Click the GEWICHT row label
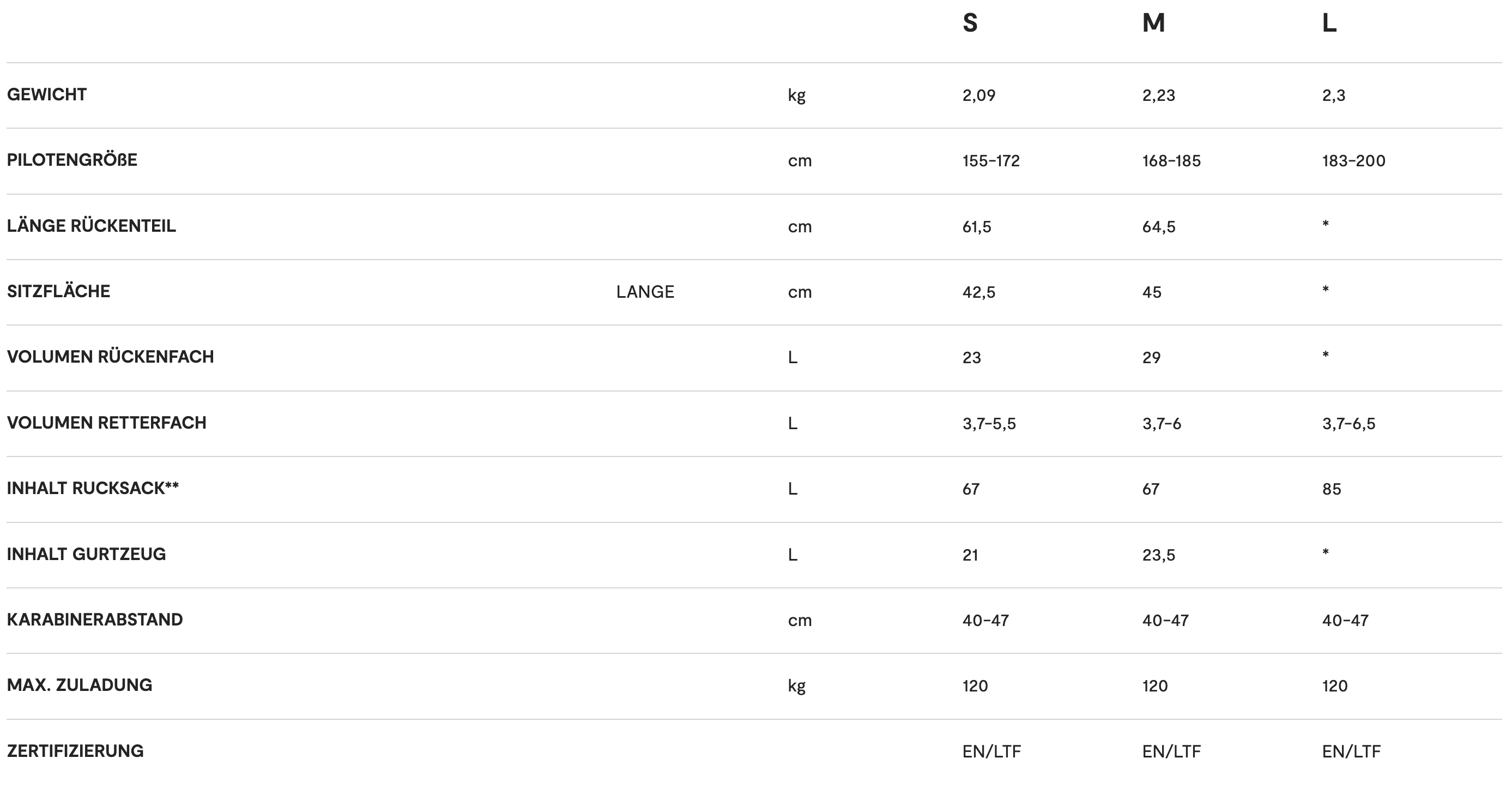Screen dimensions: 1512x794 pos(47,94)
